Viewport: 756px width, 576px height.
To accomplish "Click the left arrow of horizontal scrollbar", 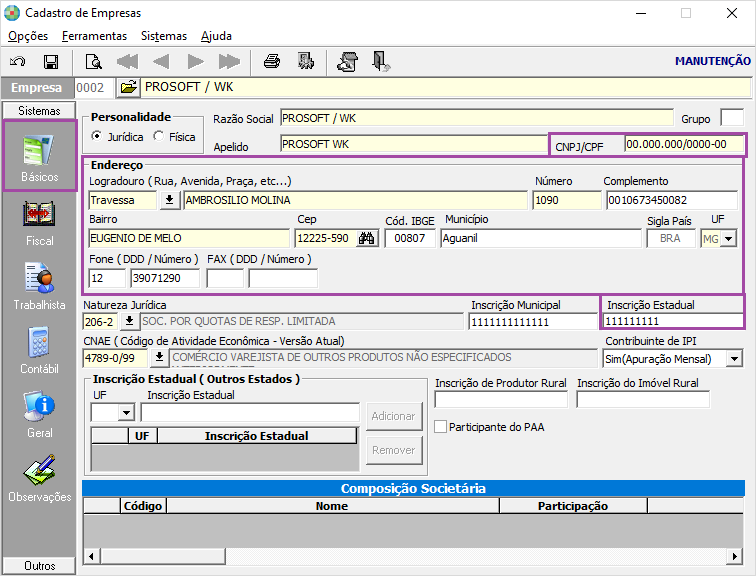I will point(91,556).
